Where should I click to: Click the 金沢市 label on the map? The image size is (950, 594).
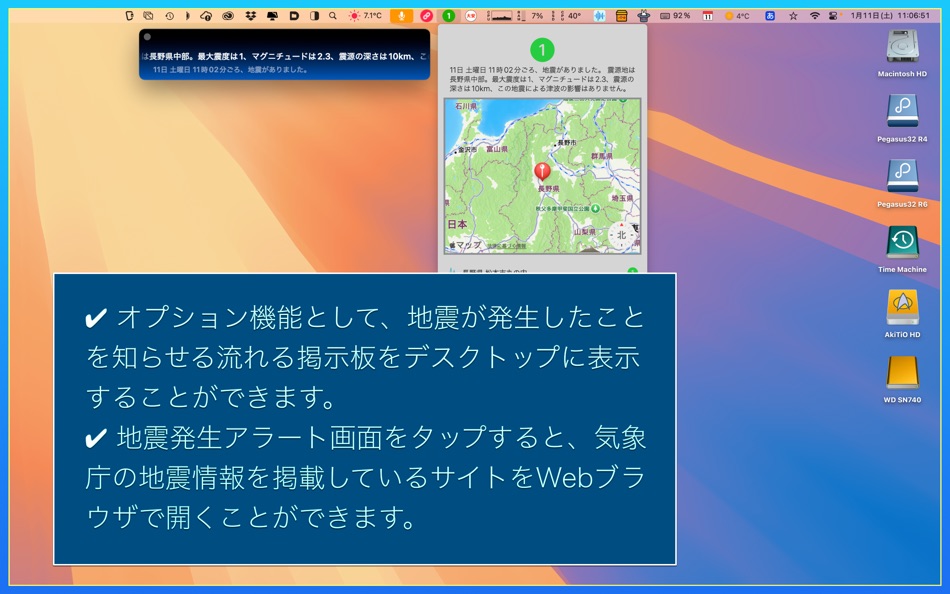point(467,149)
